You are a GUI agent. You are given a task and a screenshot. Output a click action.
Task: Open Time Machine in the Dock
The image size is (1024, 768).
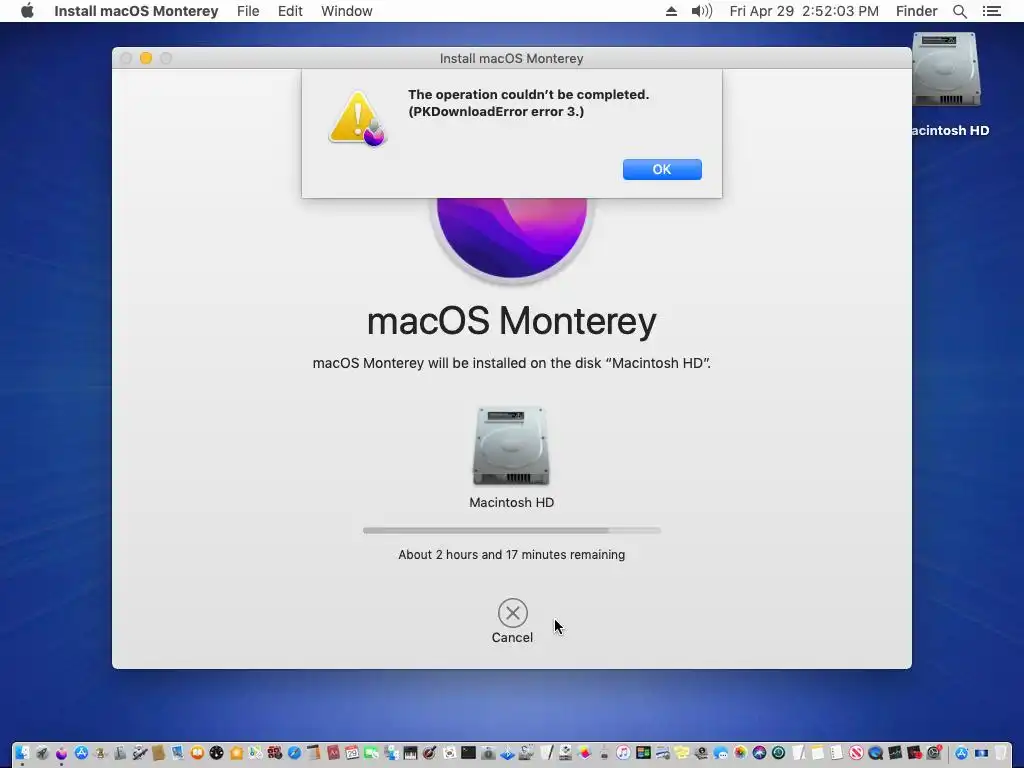point(778,753)
